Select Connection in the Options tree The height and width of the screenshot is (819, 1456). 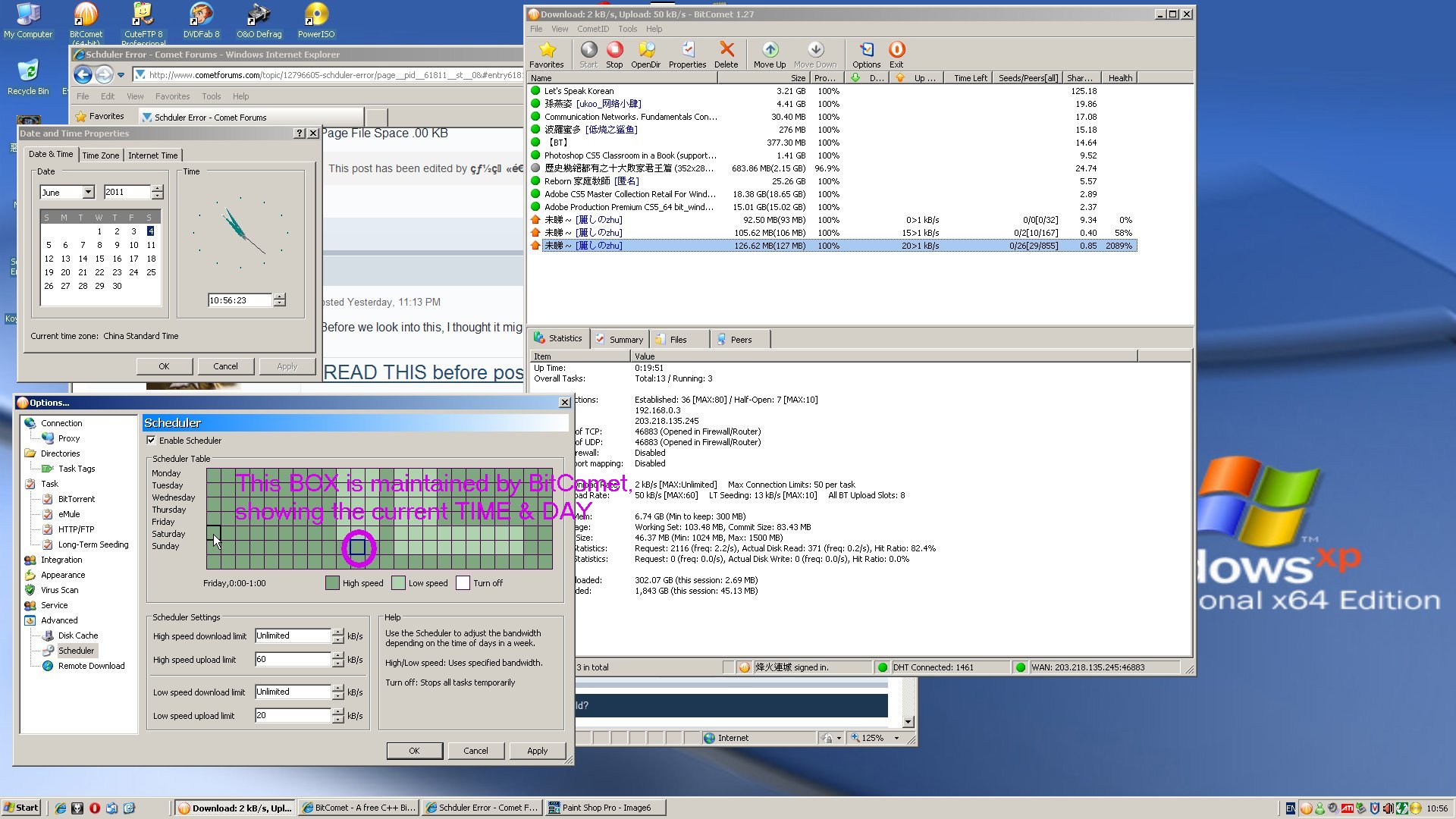click(61, 423)
